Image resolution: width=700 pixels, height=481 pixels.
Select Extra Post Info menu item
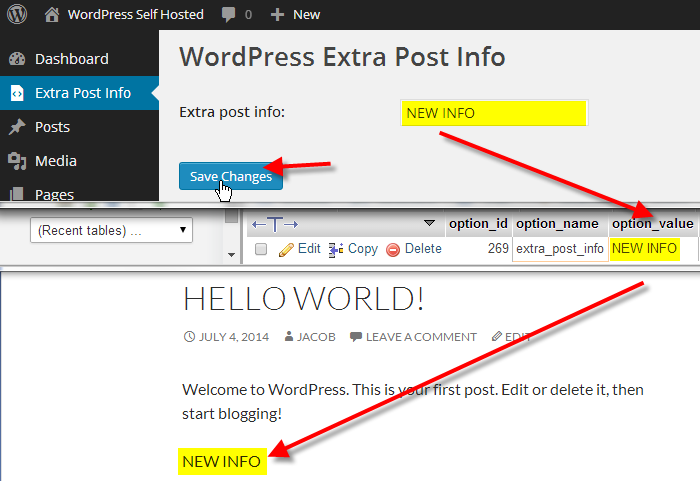[x=83, y=93]
